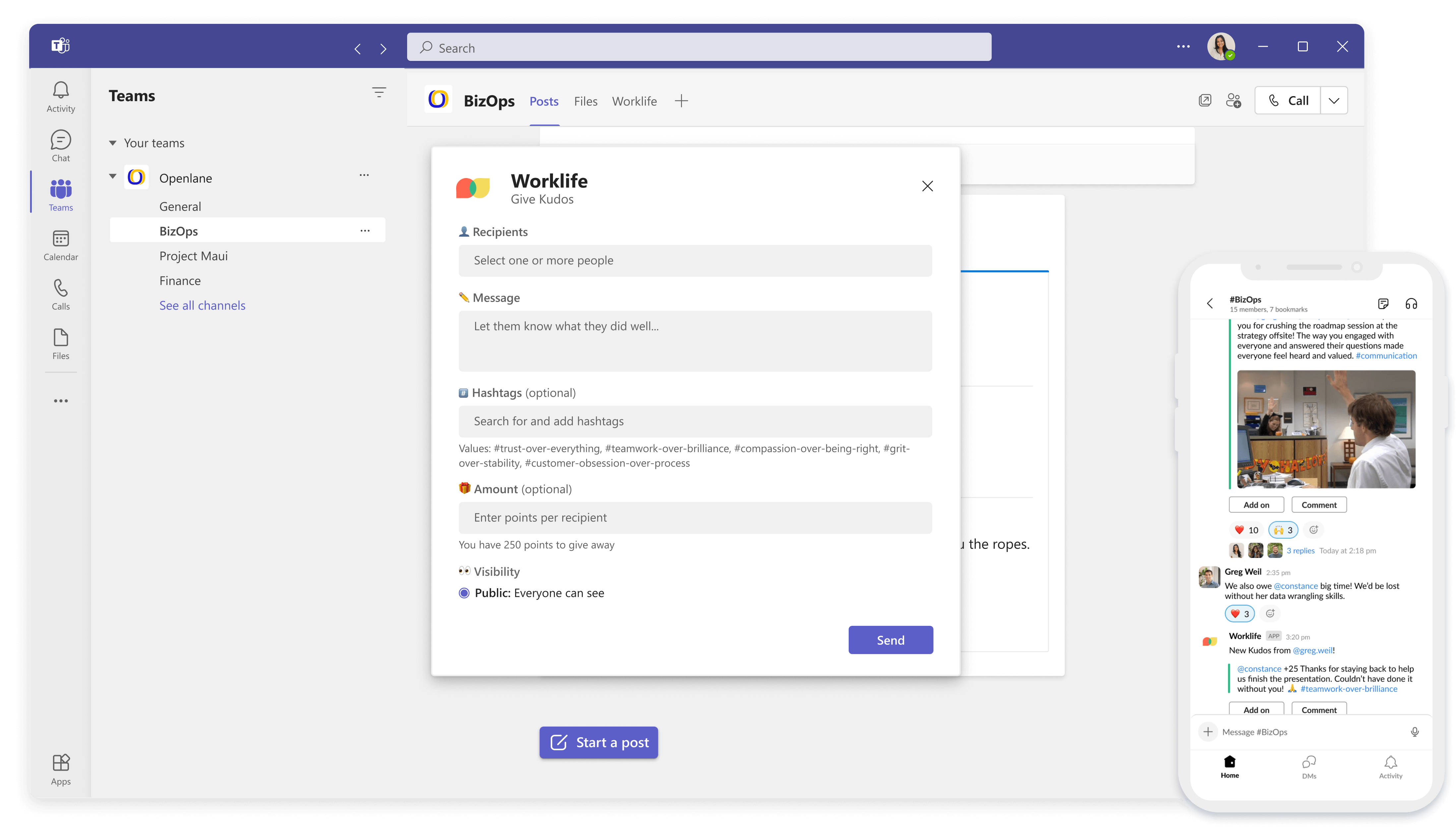The height and width of the screenshot is (832, 1456).
Task: Switch to Chat
Action: tap(60, 145)
